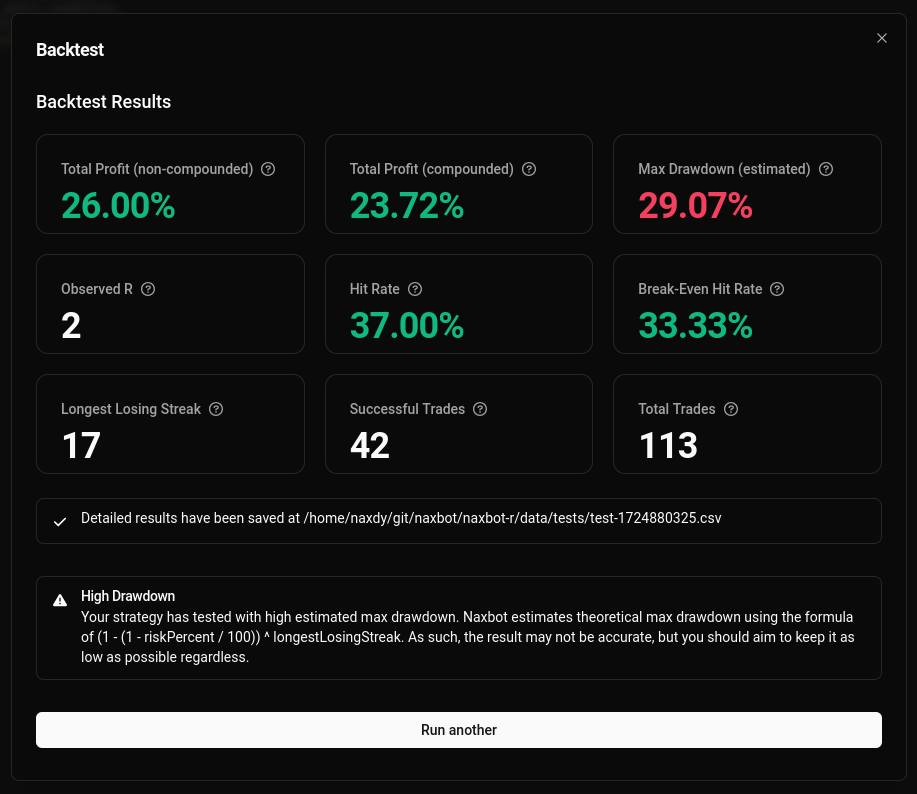The height and width of the screenshot is (794, 917).
Task: Click the checkmark icon beside the saved results message
Action: 60,521
